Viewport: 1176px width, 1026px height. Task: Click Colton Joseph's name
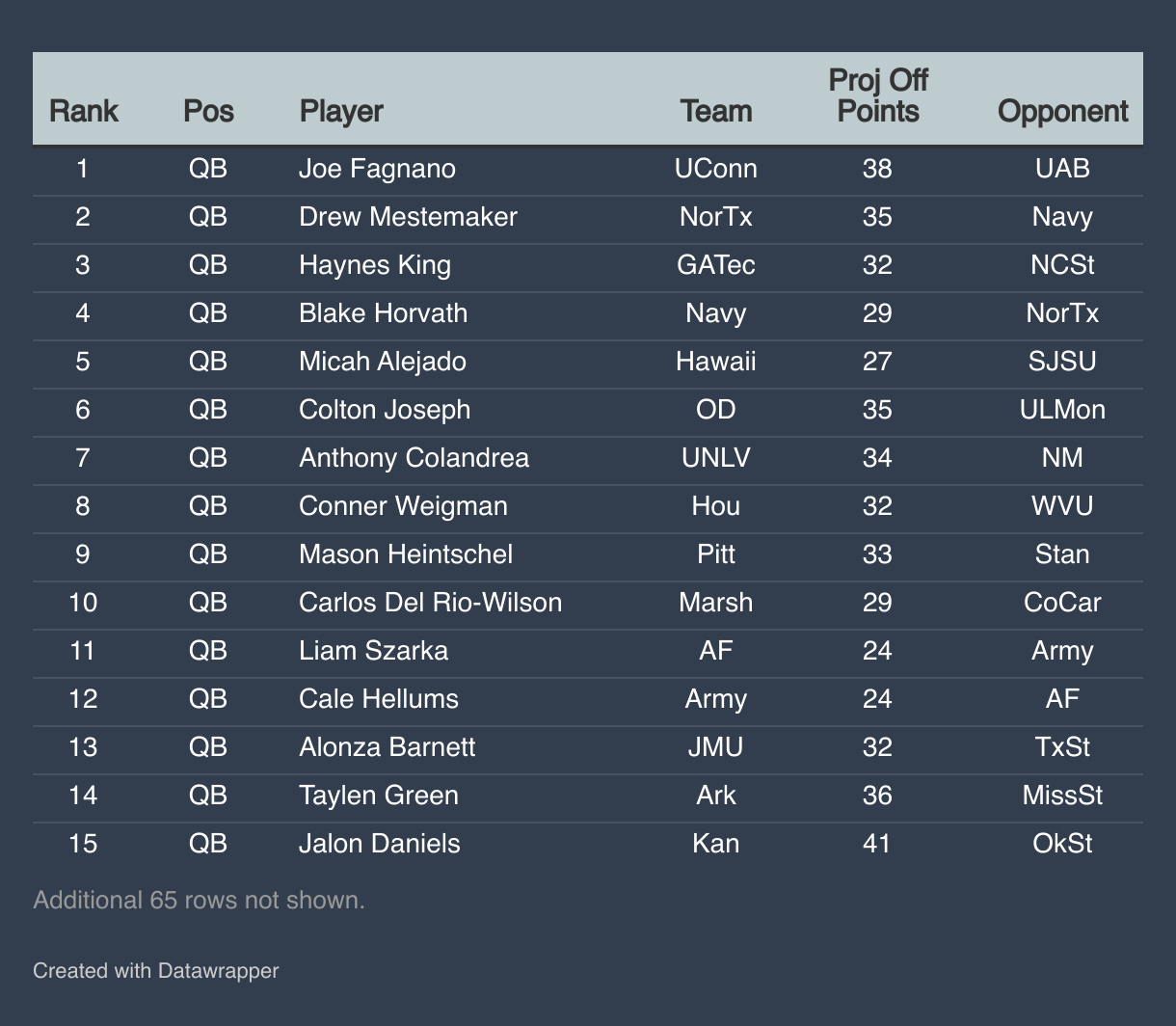tap(385, 410)
